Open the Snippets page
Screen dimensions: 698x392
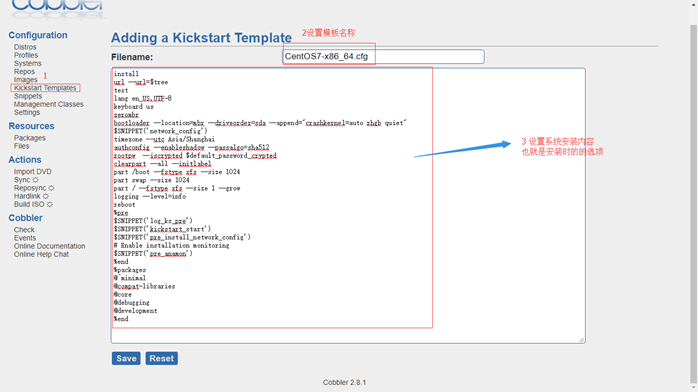28,96
